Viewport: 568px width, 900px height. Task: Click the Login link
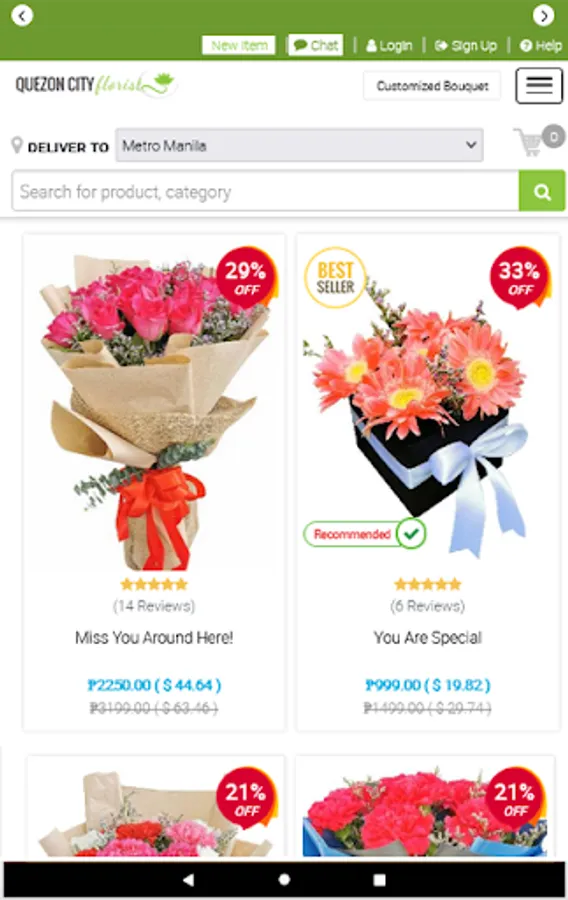(x=389, y=46)
